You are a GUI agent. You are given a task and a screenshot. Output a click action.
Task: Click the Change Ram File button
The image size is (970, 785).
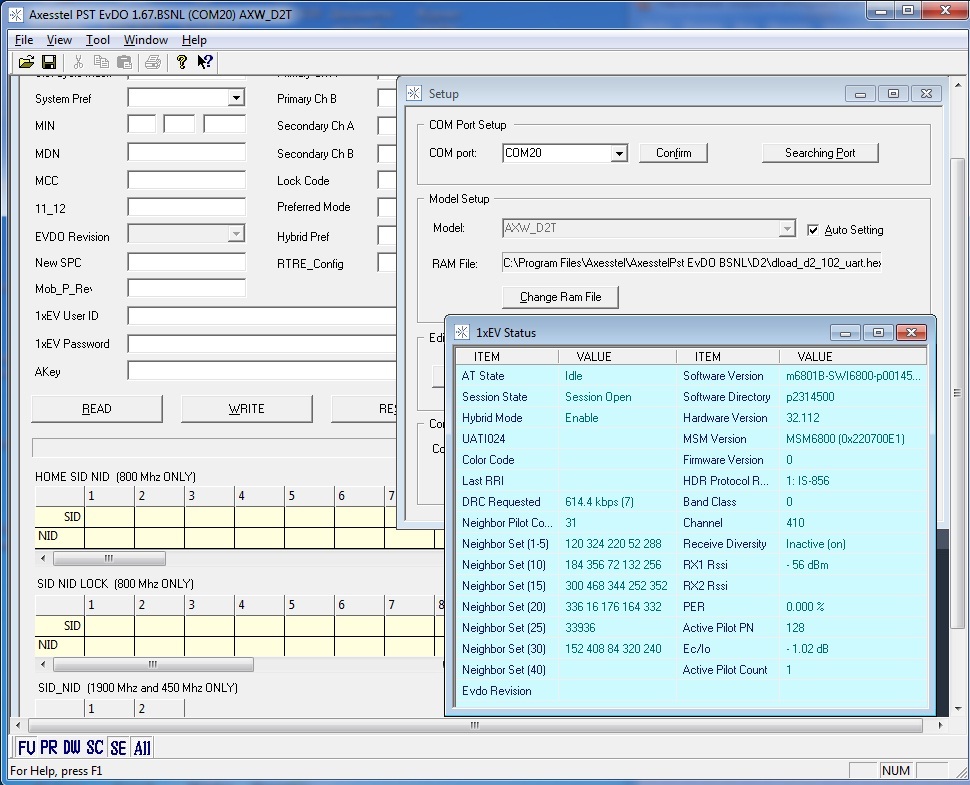click(560, 297)
